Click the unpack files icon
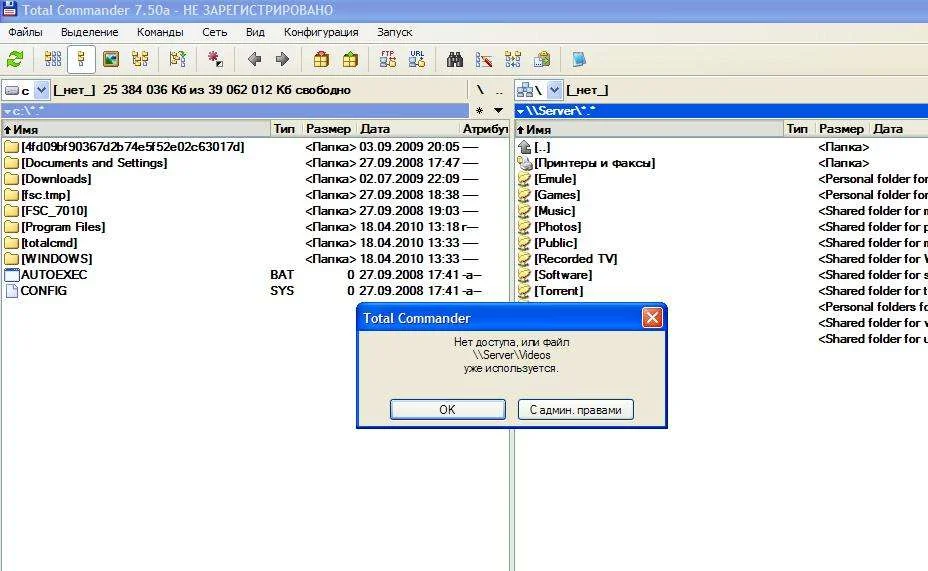928x571 pixels. coord(350,59)
